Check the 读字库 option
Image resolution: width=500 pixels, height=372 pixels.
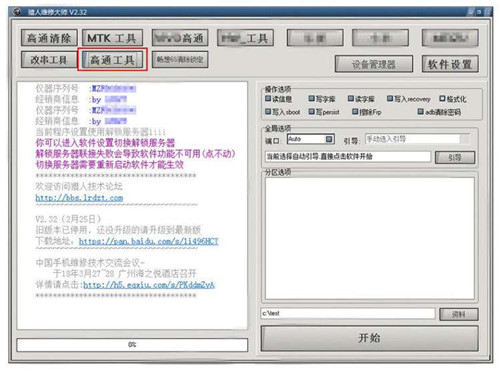[351, 99]
